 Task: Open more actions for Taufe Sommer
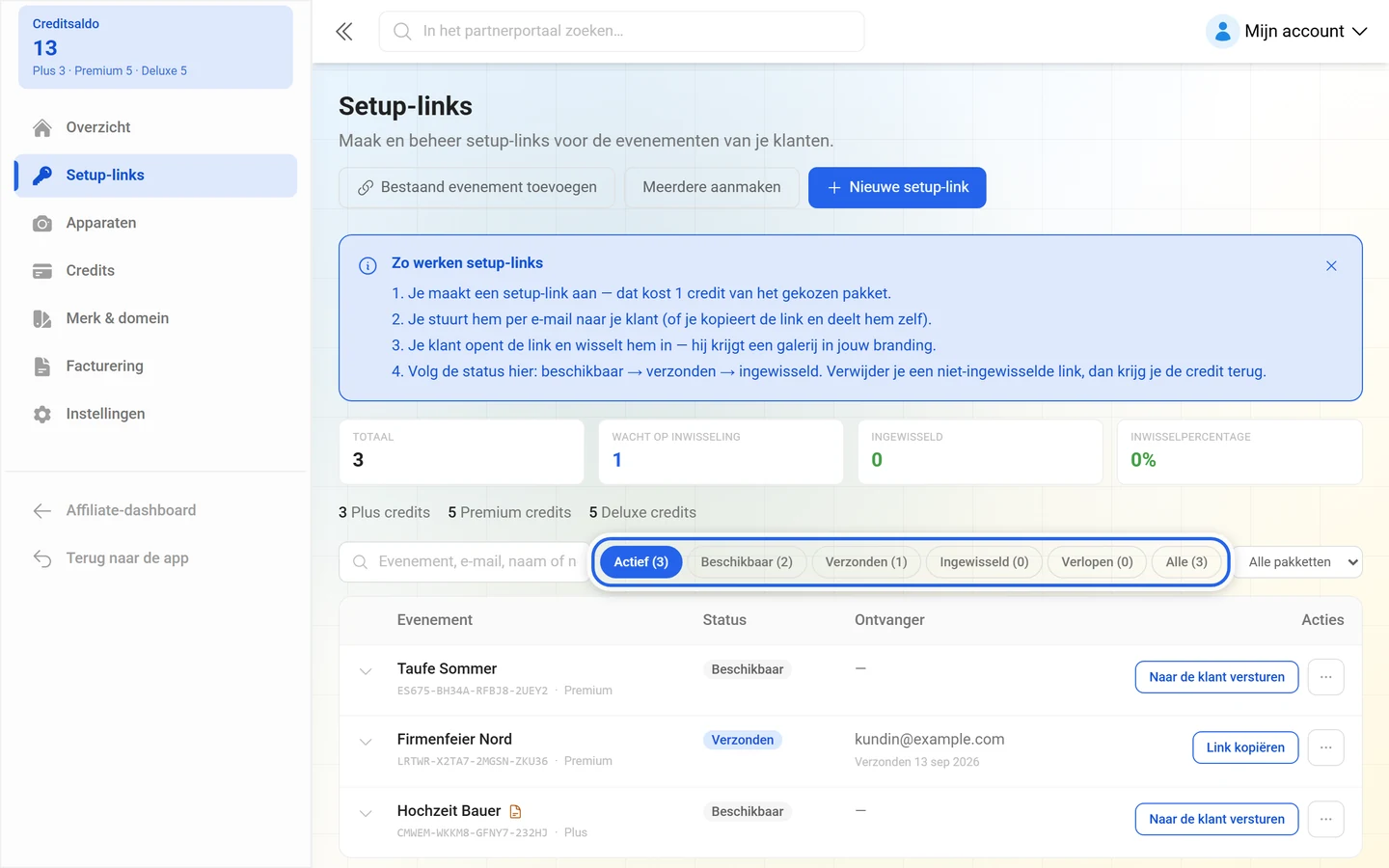click(x=1326, y=677)
